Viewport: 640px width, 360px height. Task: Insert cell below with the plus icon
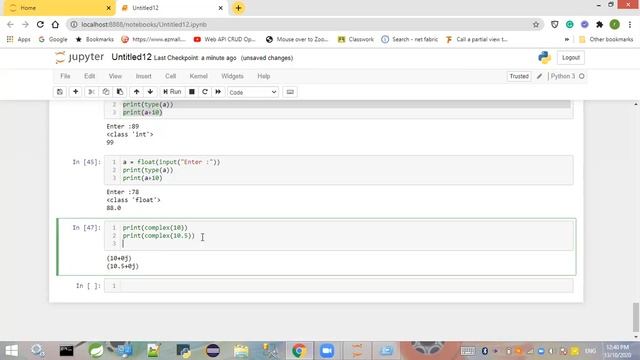pyautogui.click(x=76, y=92)
